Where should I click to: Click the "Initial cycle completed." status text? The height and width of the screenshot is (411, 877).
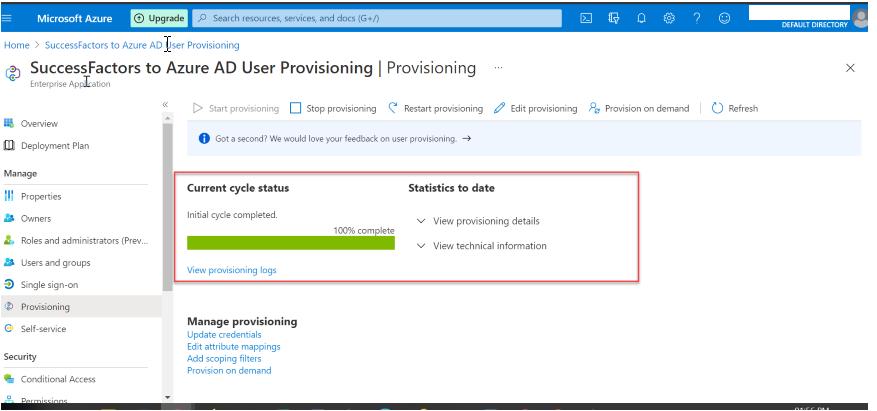232,215
